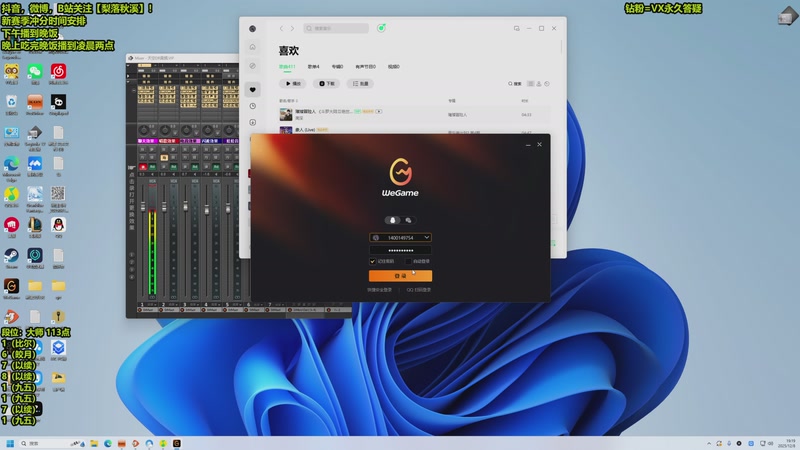This screenshot has width=800, height=450.
Task: Select the heart favorites icon in music sidebar
Action: point(253,90)
